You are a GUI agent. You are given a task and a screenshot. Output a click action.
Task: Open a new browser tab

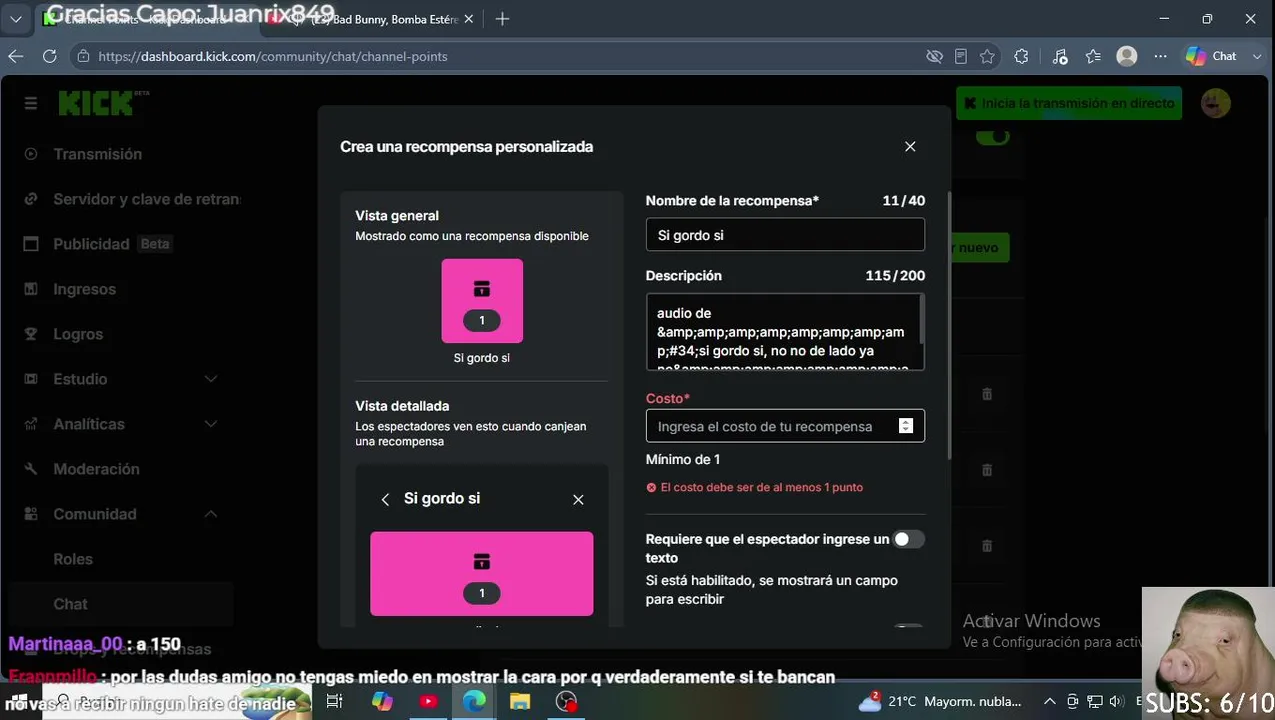click(x=502, y=19)
